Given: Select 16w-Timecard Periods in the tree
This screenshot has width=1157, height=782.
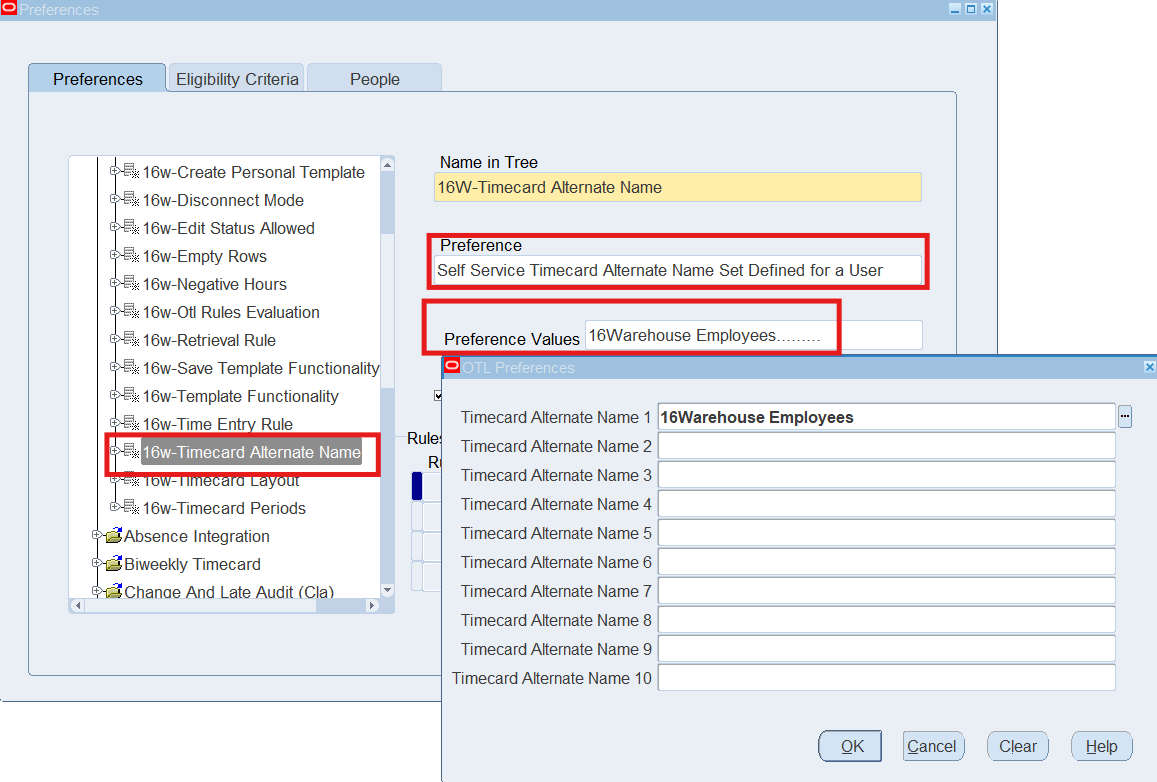Looking at the screenshot, I should click(x=224, y=508).
